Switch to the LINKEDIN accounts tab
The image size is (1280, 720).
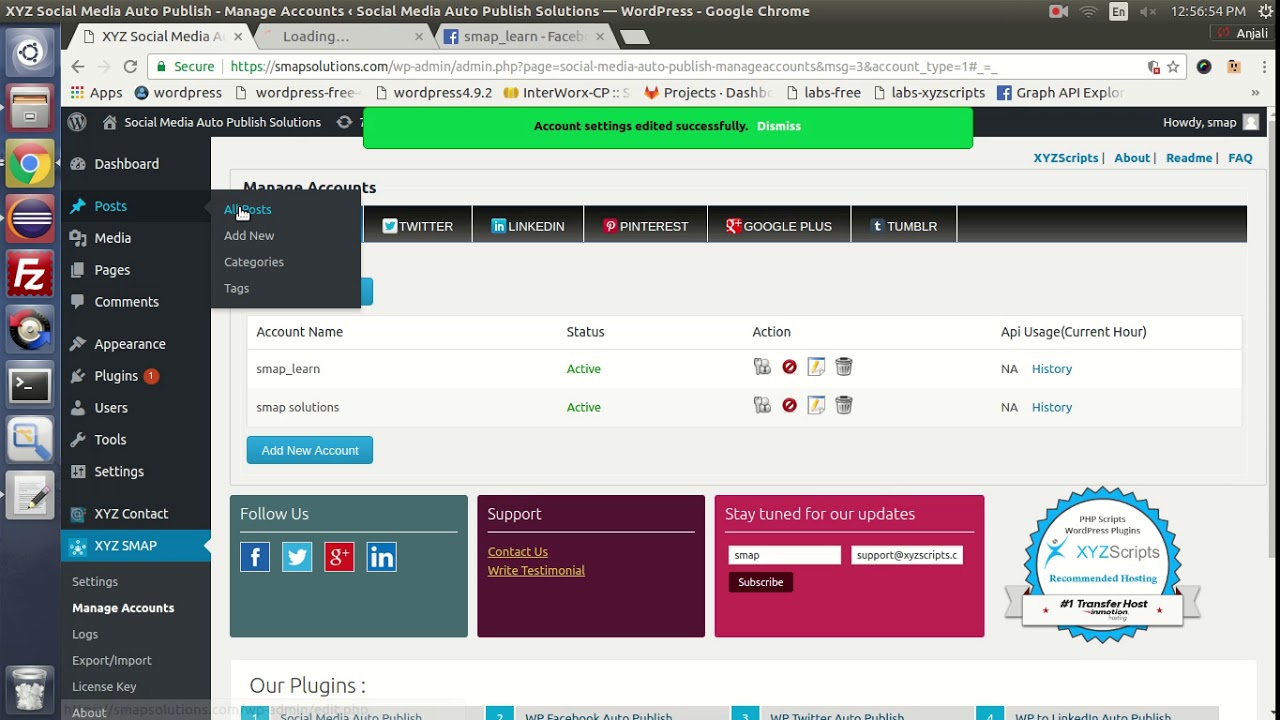[x=528, y=226]
